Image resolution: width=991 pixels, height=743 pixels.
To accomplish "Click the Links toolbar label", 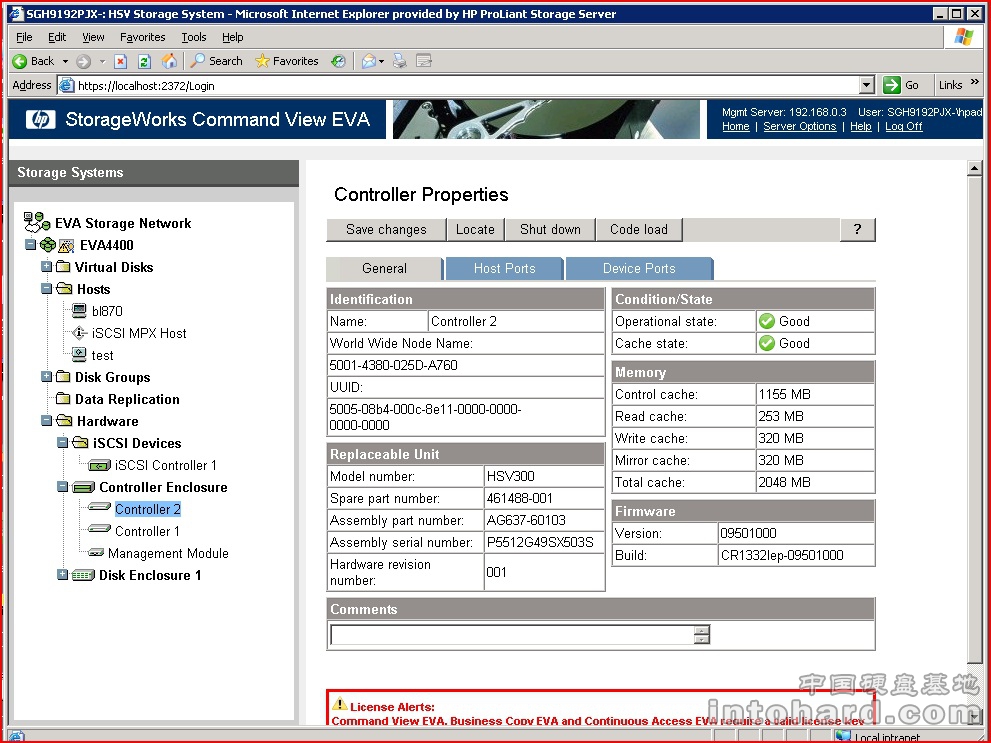I will 950,85.
